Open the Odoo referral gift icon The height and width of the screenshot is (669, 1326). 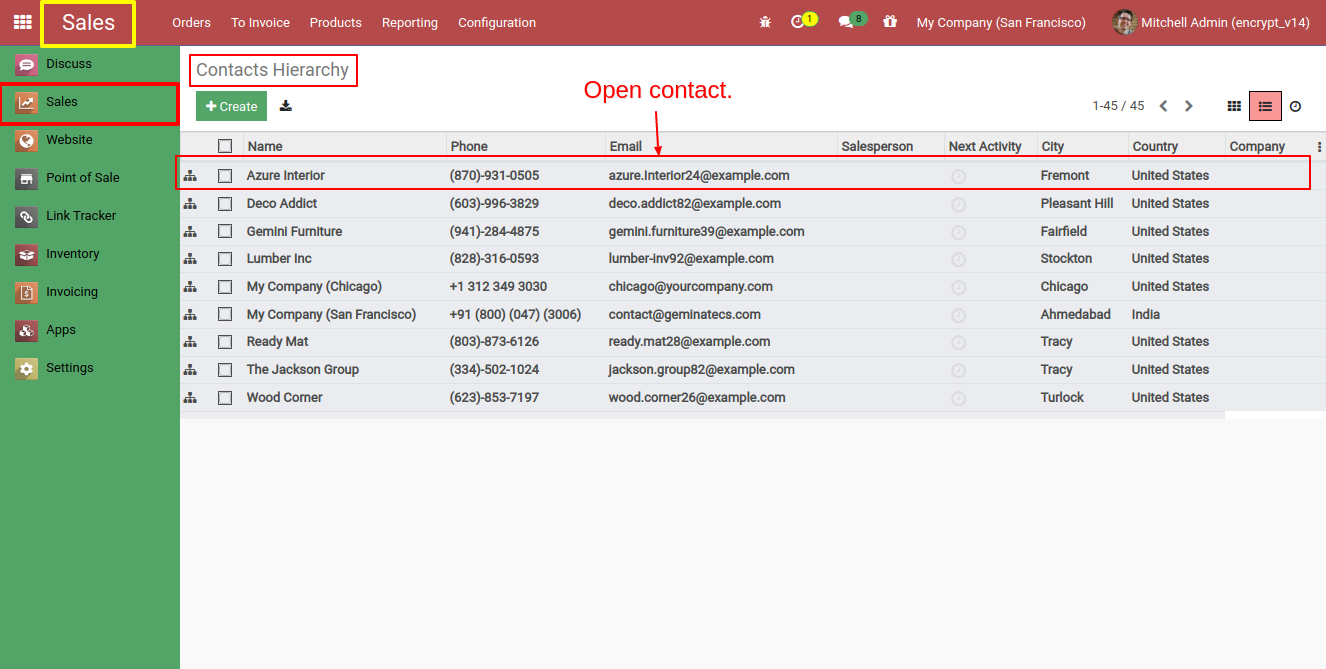pos(889,21)
